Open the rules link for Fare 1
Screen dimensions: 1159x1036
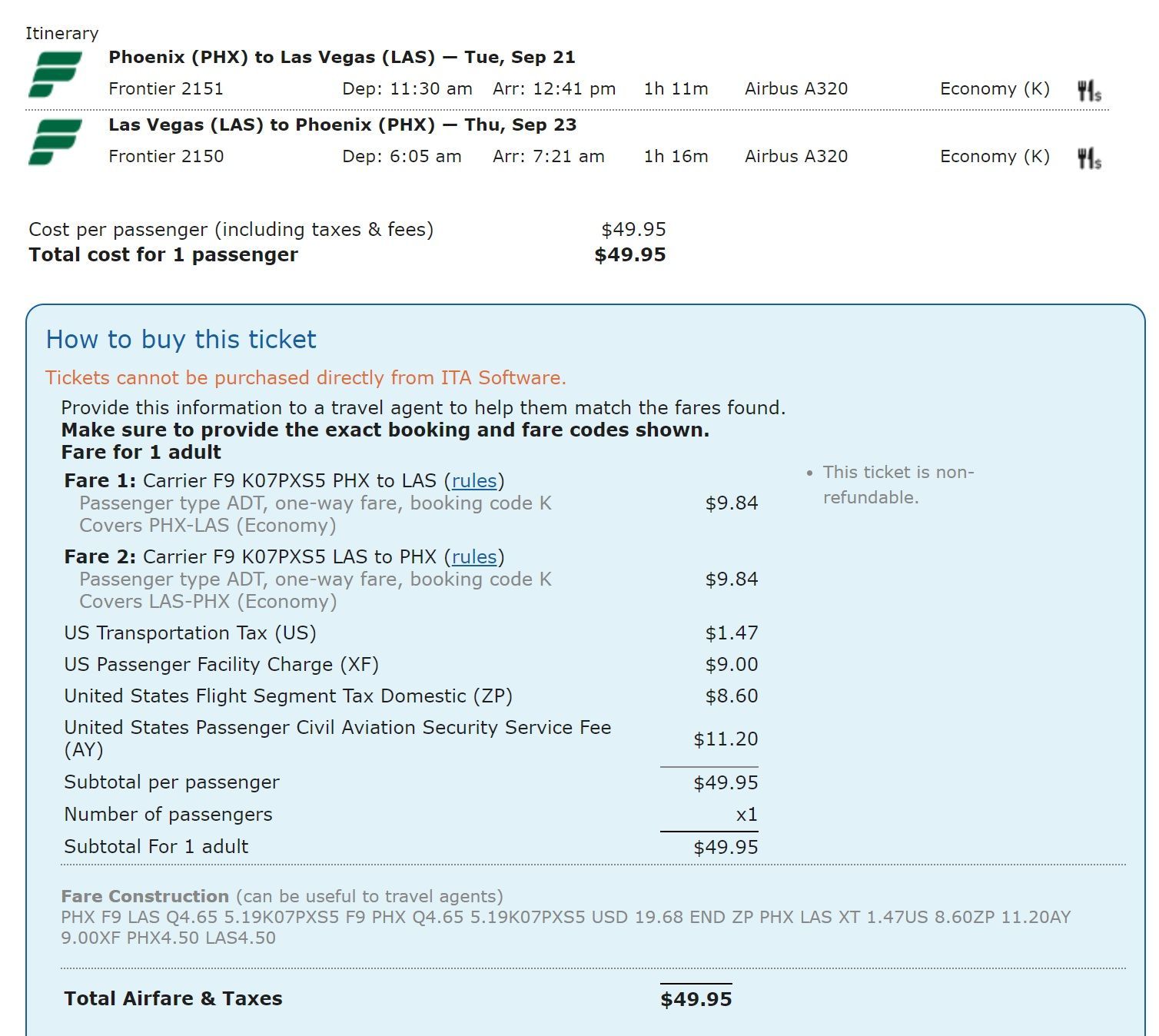point(474,481)
